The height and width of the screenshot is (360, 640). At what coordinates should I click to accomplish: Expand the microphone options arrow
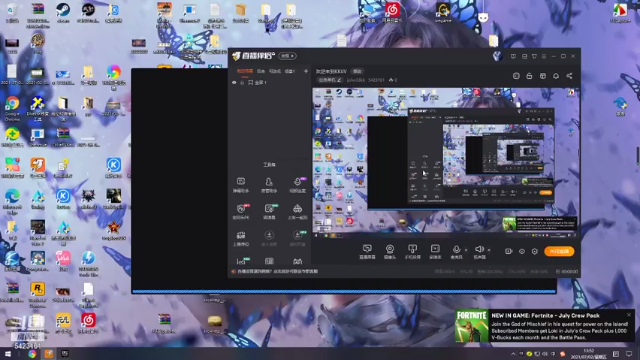[466, 250]
